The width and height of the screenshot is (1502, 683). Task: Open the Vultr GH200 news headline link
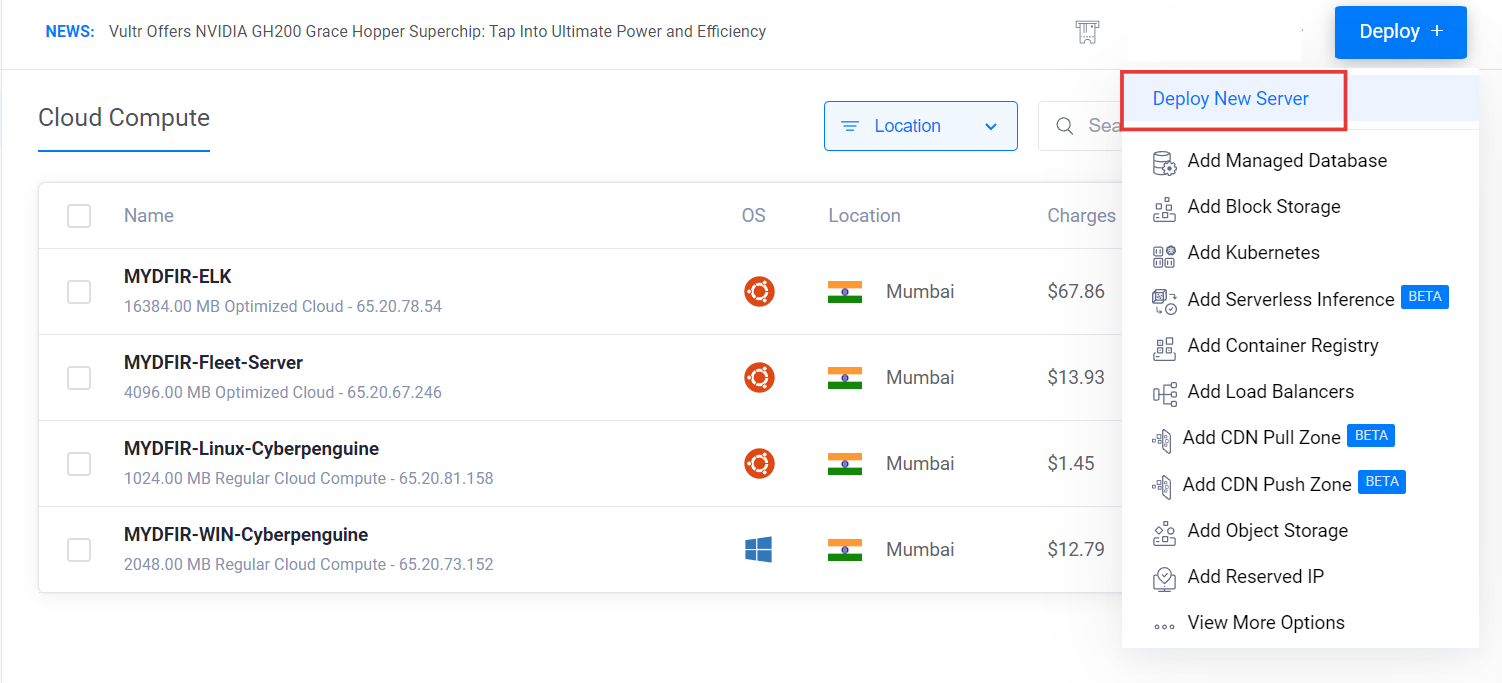(437, 31)
